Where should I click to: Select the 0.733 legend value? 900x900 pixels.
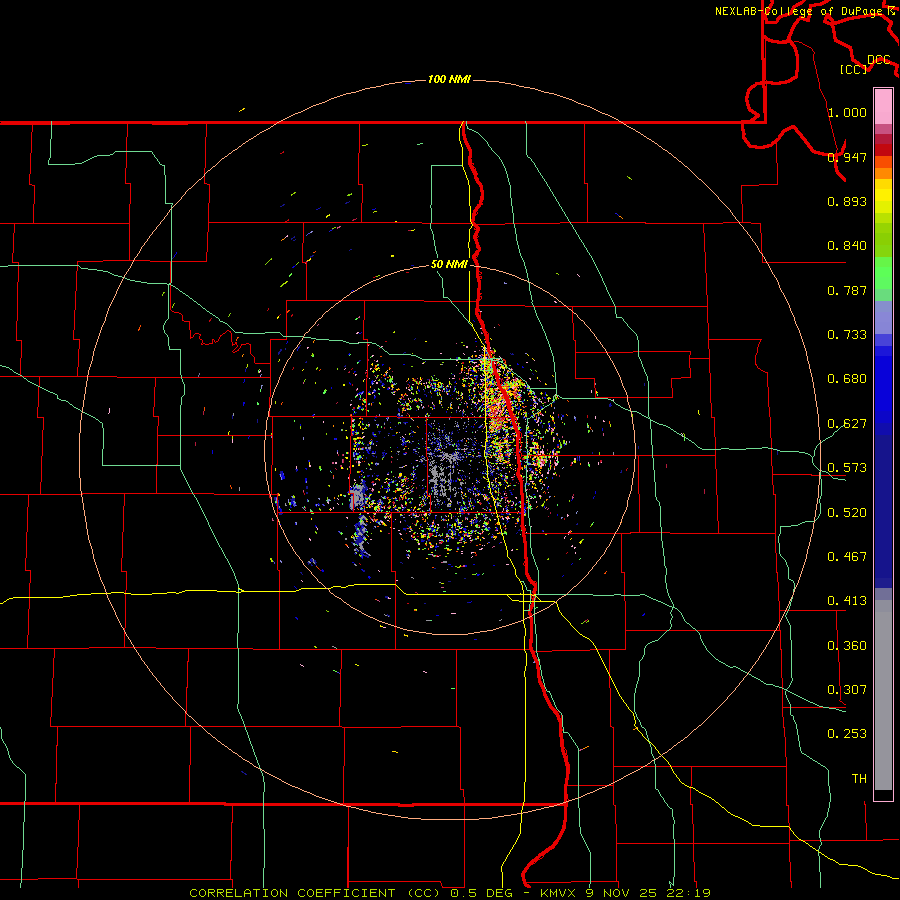(847, 335)
